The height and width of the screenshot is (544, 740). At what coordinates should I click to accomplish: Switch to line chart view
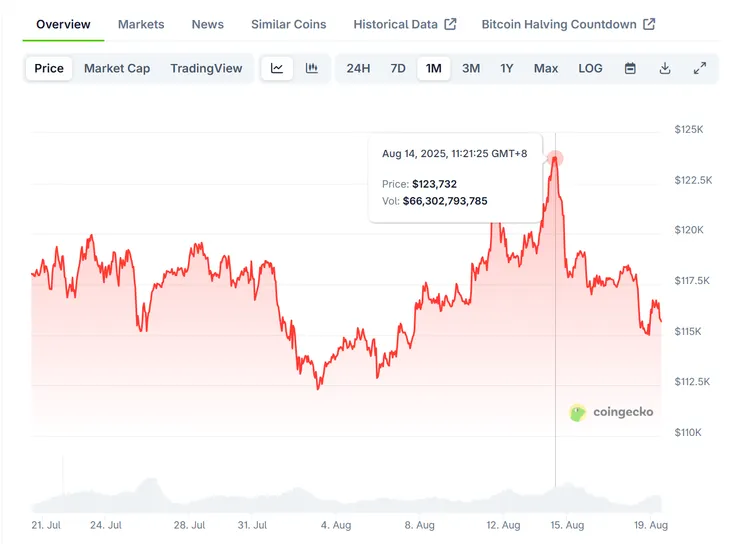277,68
